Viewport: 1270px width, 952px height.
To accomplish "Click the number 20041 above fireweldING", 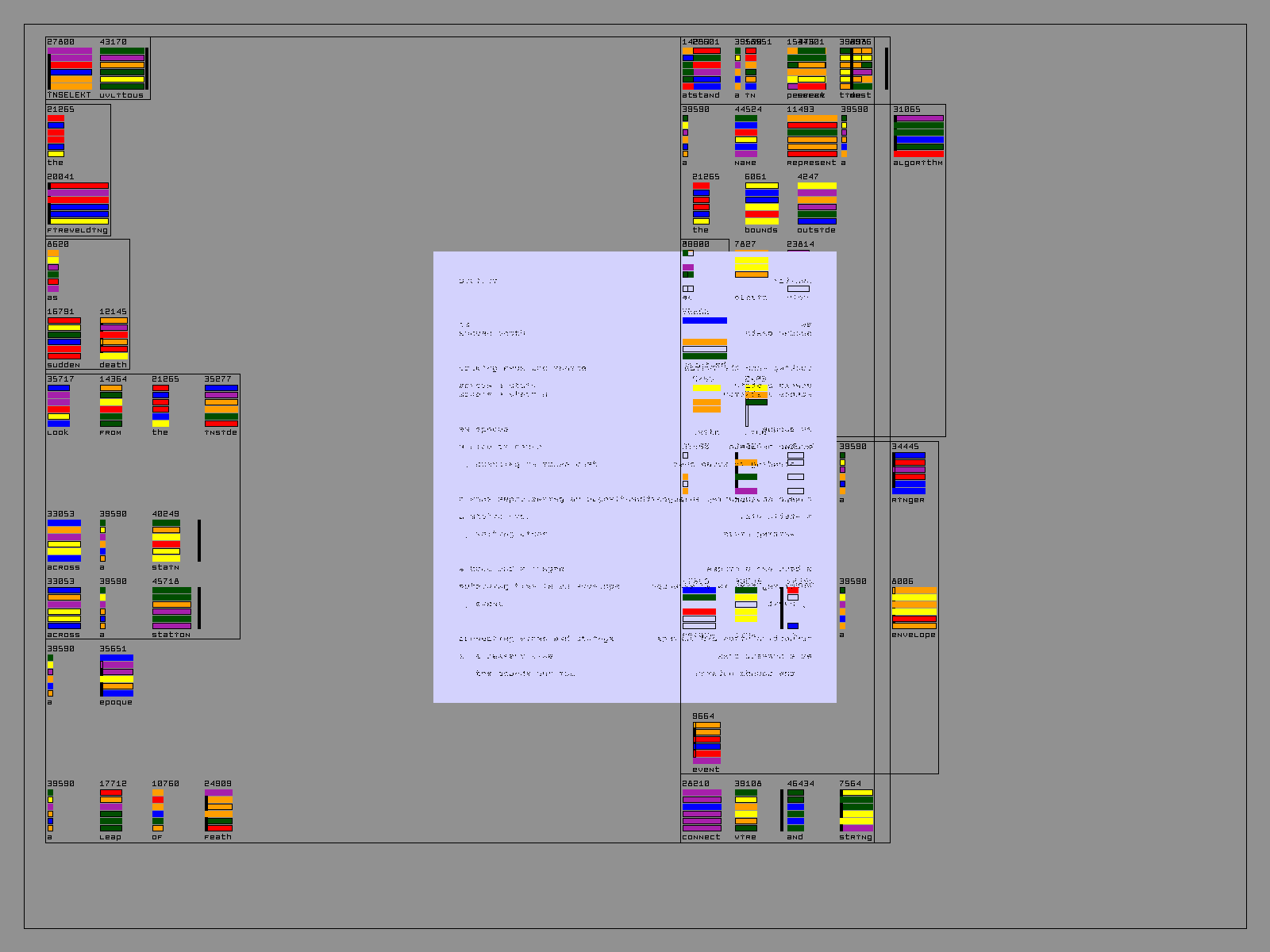I will pos(60,177).
